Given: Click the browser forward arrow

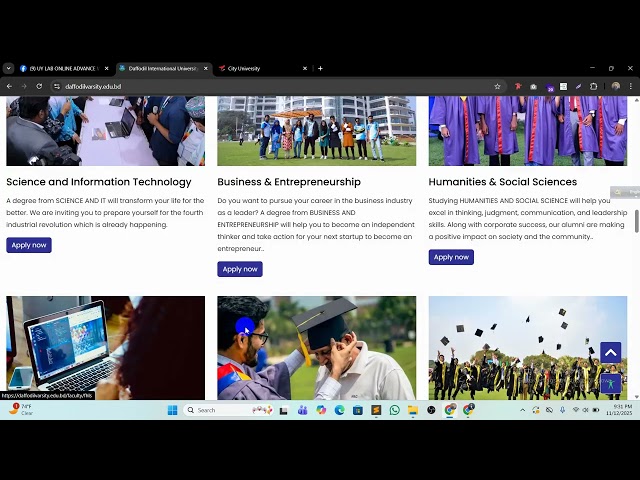Looking at the screenshot, I should tap(24, 87).
